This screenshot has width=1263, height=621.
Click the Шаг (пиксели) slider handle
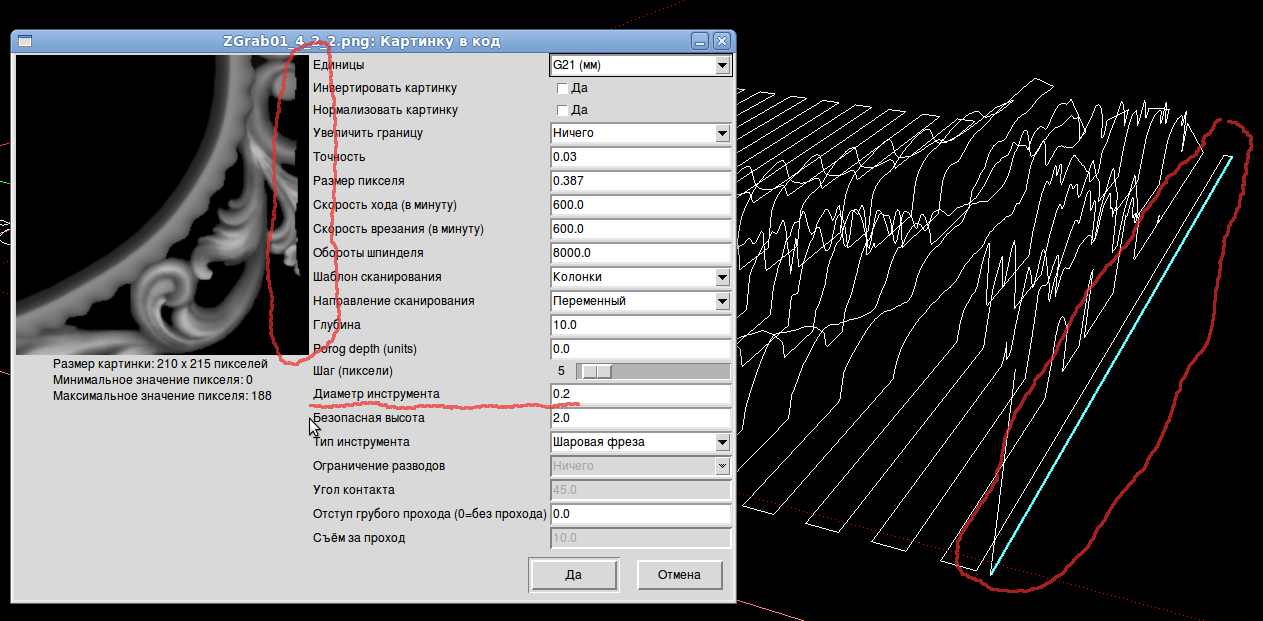point(596,371)
